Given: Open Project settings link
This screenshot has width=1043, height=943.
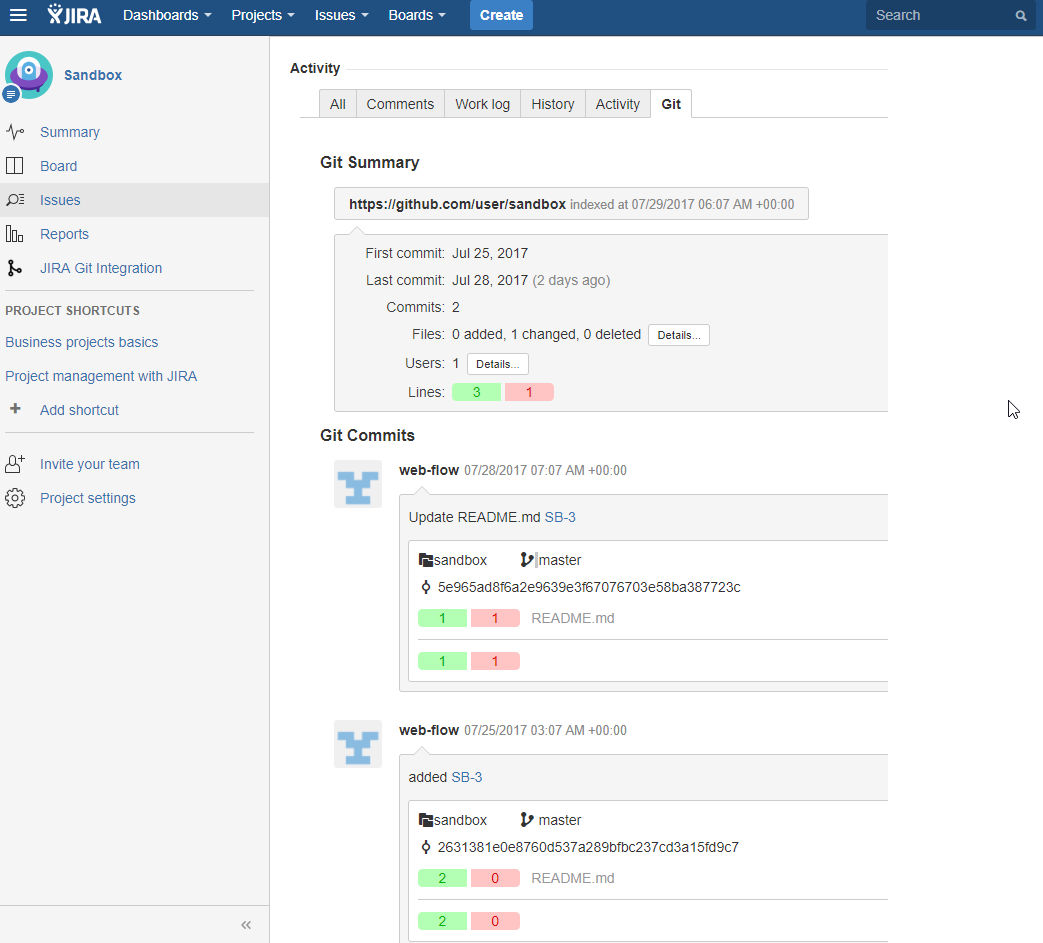Looking at the screenshot, I should (x=88, y=497).
